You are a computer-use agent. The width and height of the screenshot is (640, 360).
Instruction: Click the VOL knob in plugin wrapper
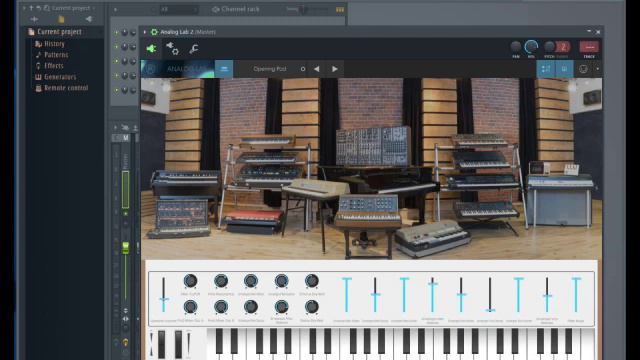point(531,47)
